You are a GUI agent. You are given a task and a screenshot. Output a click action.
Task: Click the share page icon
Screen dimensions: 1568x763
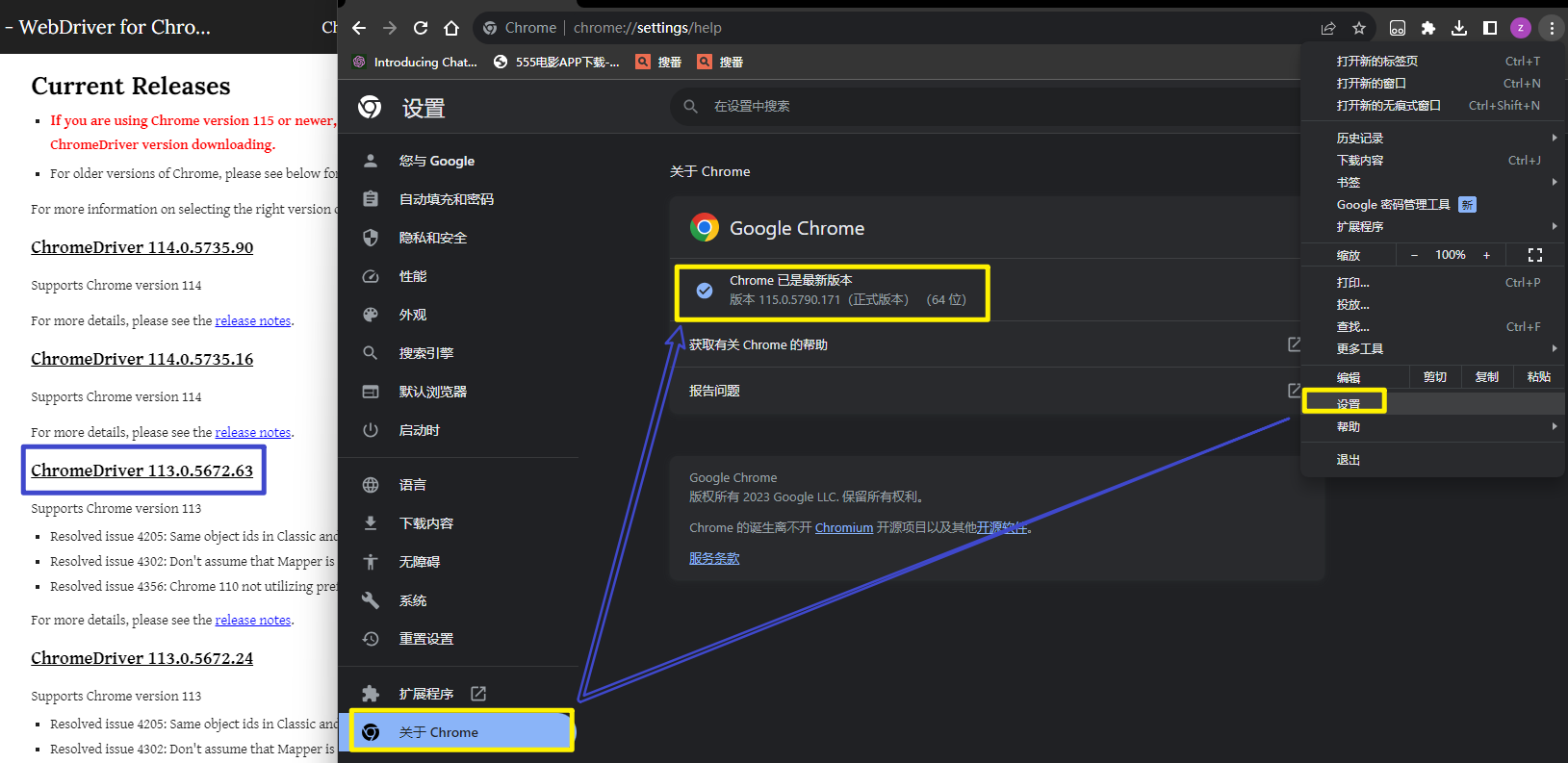pyautogui.click(x=1328, y=28)
